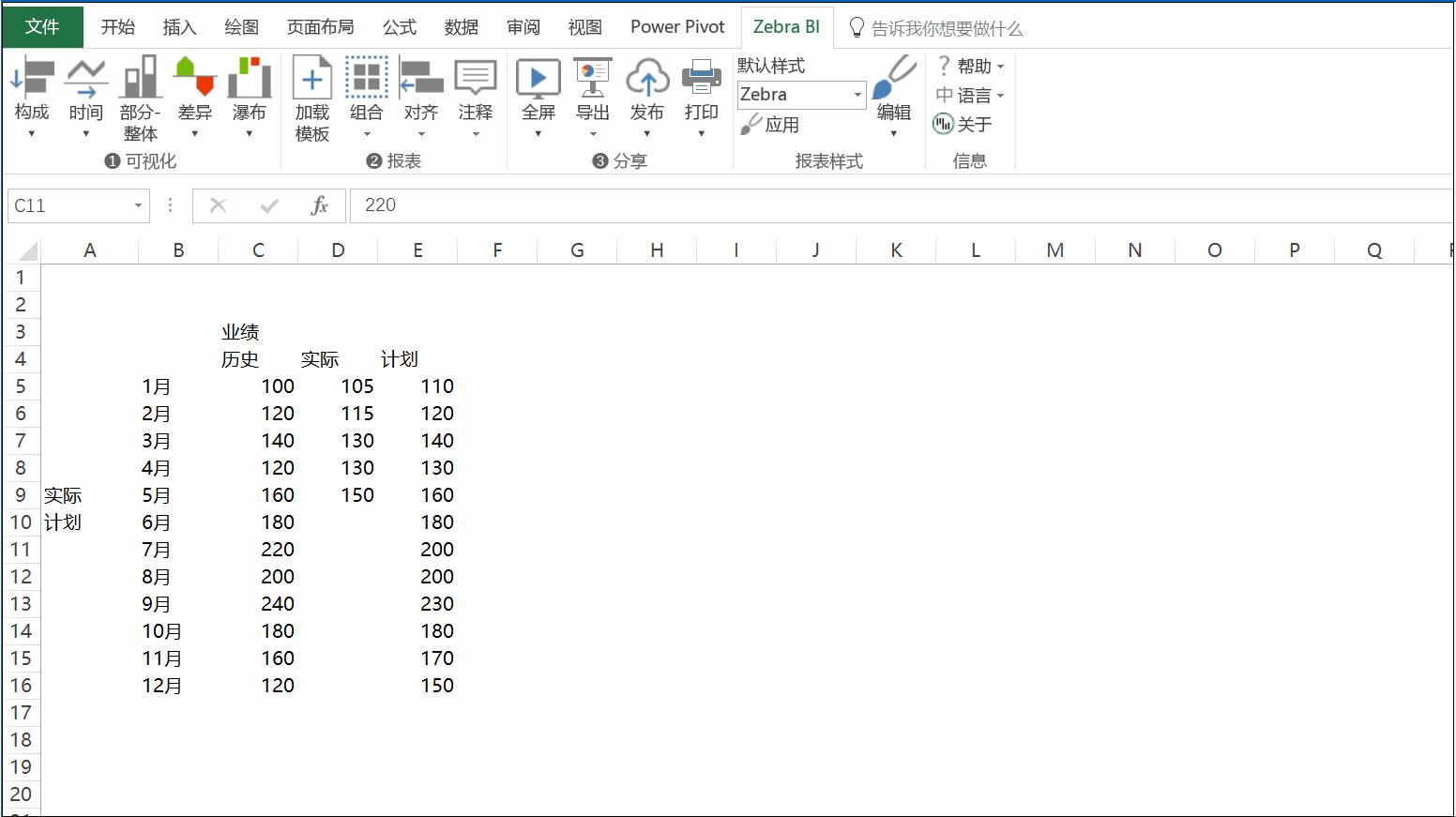Expand the 时间 (time) chart dropdown arrow
Viewport: 1456px width, 817px height.
click(x=86, y=131)
